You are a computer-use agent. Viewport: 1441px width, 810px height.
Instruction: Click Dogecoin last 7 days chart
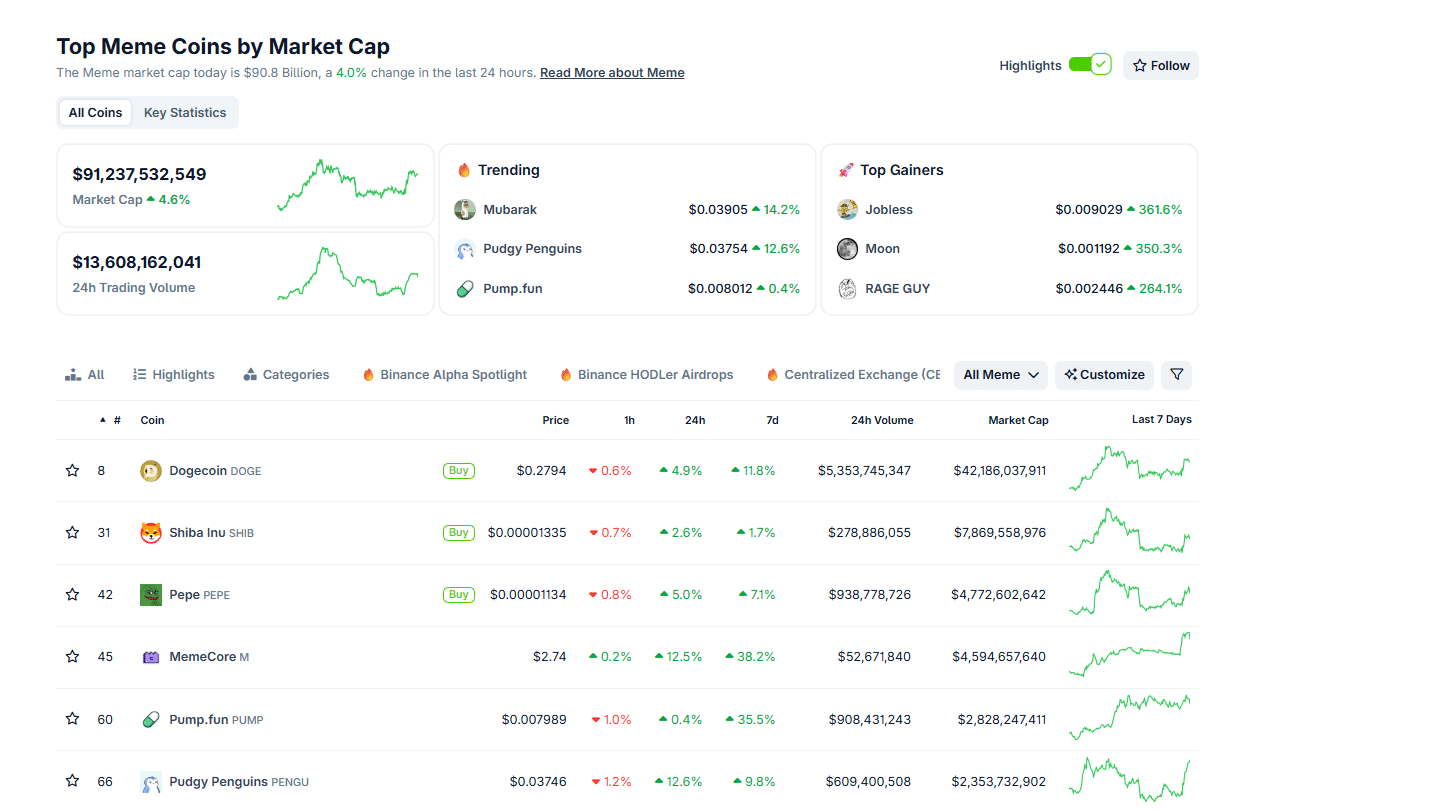tap(1130, 469)
